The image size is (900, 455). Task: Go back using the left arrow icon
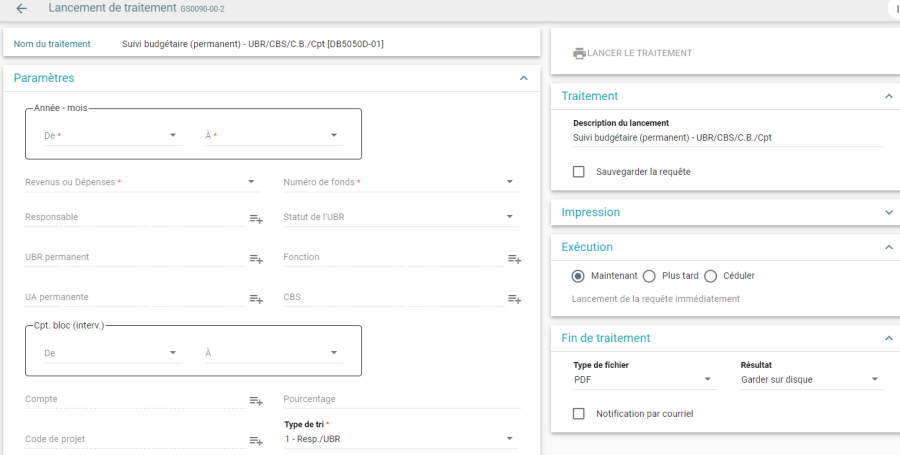(21, 8)
